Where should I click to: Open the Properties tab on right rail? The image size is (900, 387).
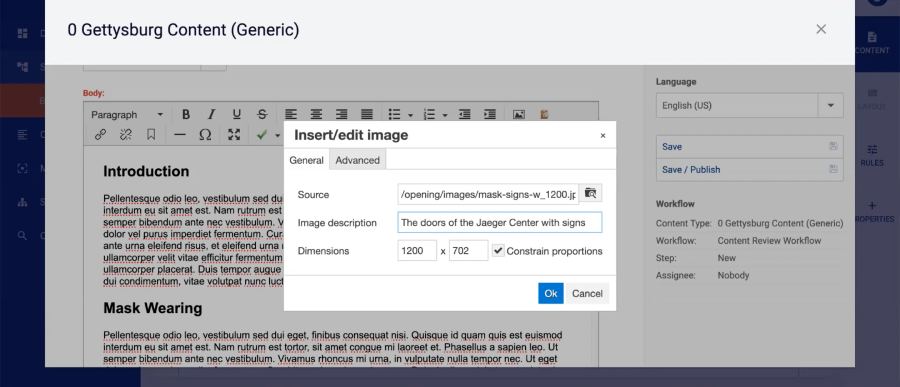(872, 211)
